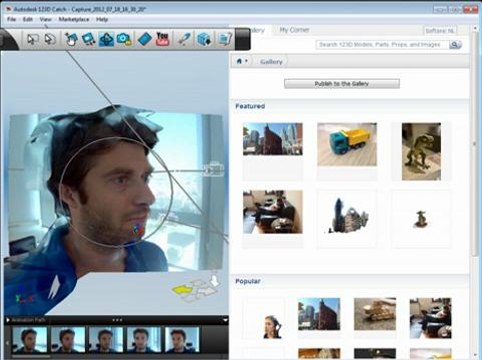Open the Edit menu
Image resolution: width=482 pixels, height=360 pixels.
pos(28,19)
